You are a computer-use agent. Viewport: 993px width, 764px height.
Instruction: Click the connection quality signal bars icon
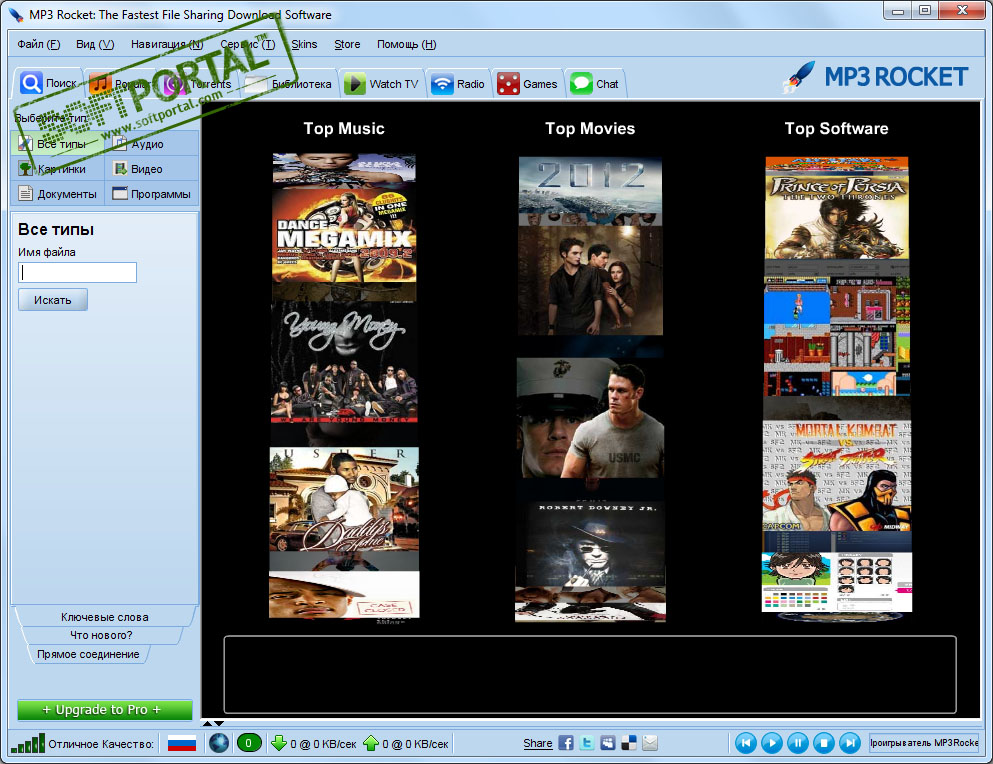coord(28,743)
